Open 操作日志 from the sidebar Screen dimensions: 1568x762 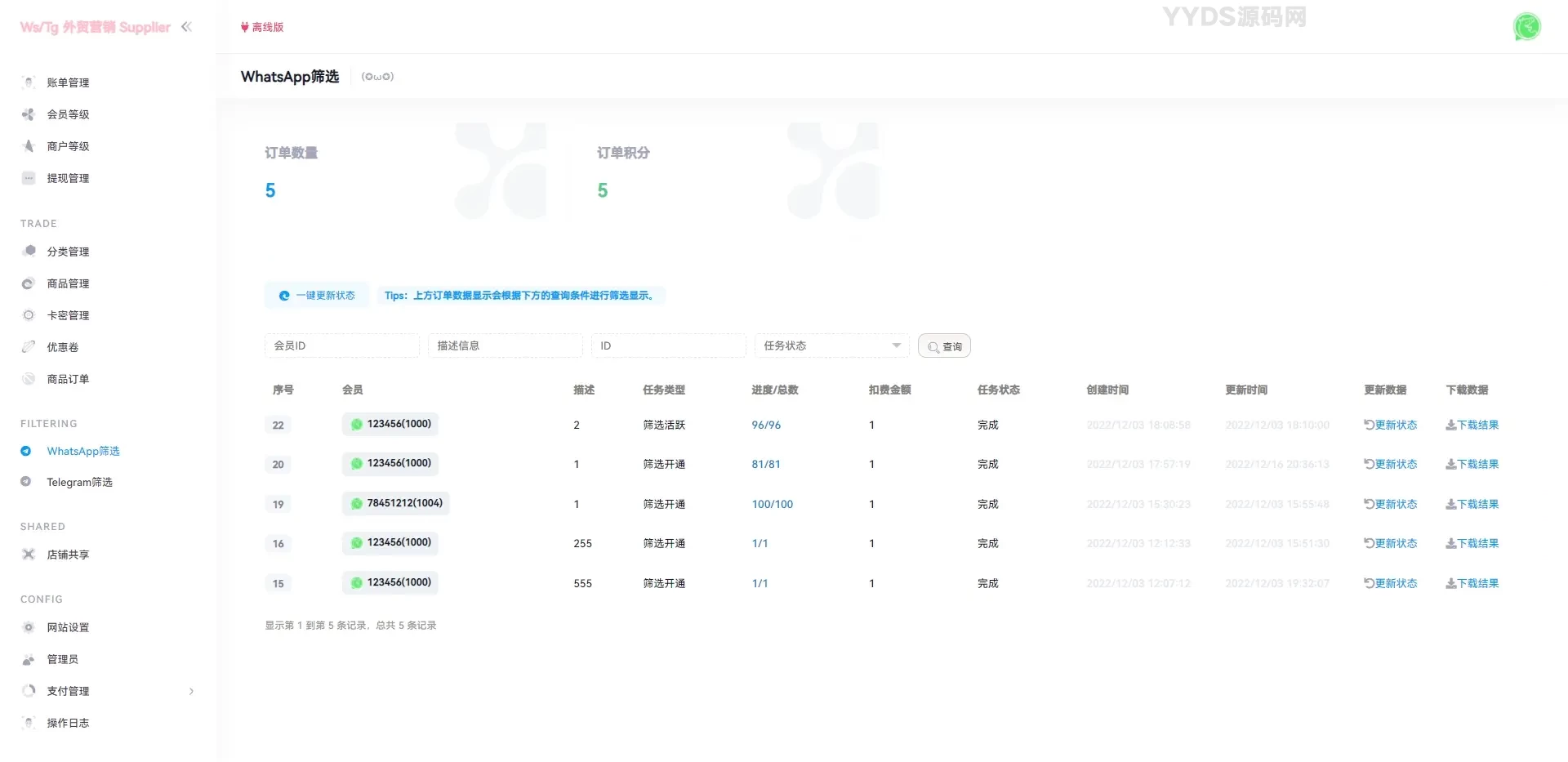[x=68, y=723]
